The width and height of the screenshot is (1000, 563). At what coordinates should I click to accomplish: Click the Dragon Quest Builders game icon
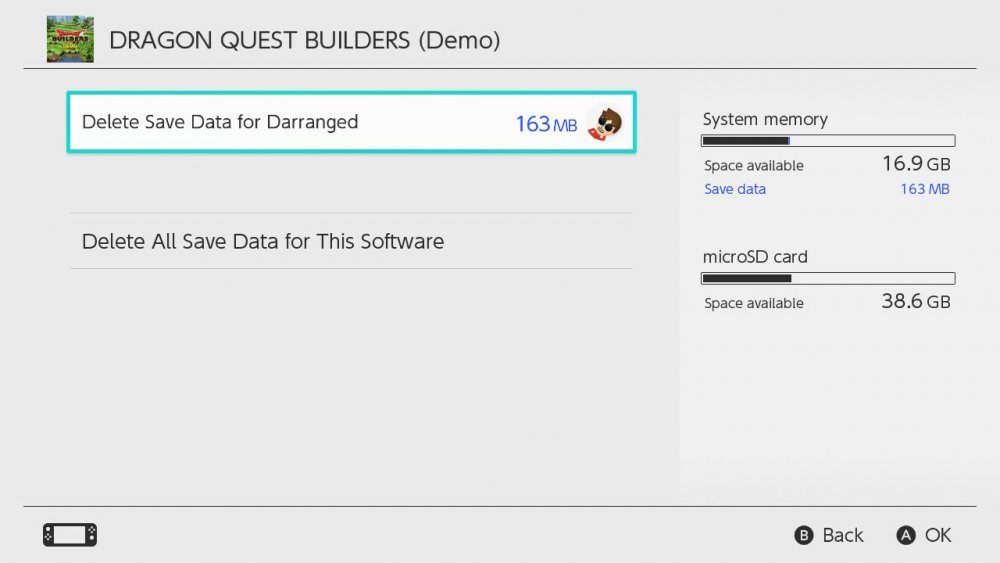pyautogui.click(x=70, y=40)
